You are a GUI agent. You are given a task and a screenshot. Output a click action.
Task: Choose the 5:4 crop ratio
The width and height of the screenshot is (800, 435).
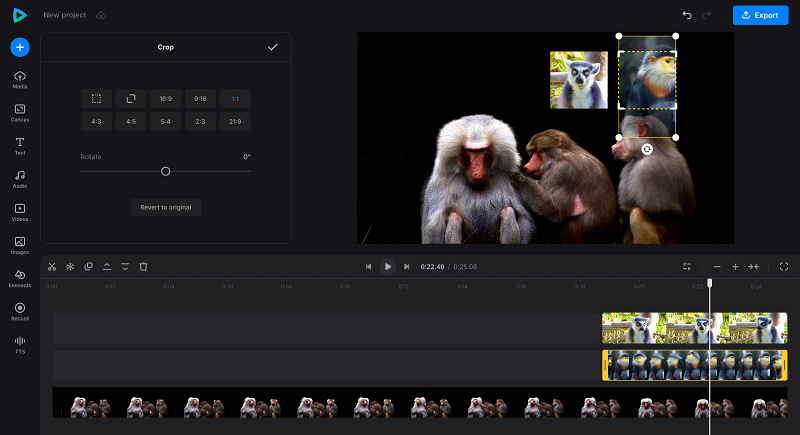(165, 121)
